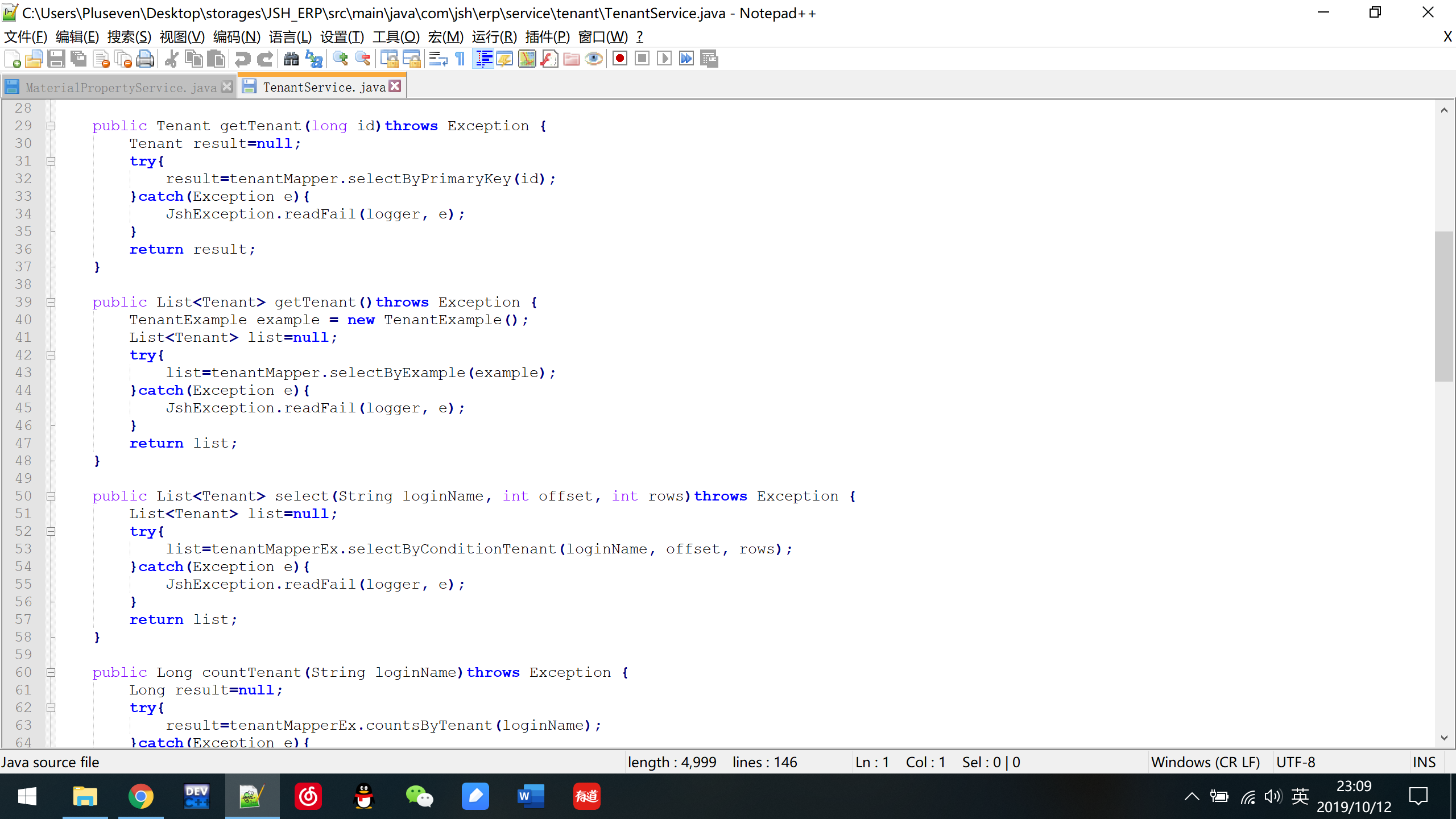Viewport: 1456px width, 819px height.
Task: Collapse the try block at line 42
Action: coord(51,355)
